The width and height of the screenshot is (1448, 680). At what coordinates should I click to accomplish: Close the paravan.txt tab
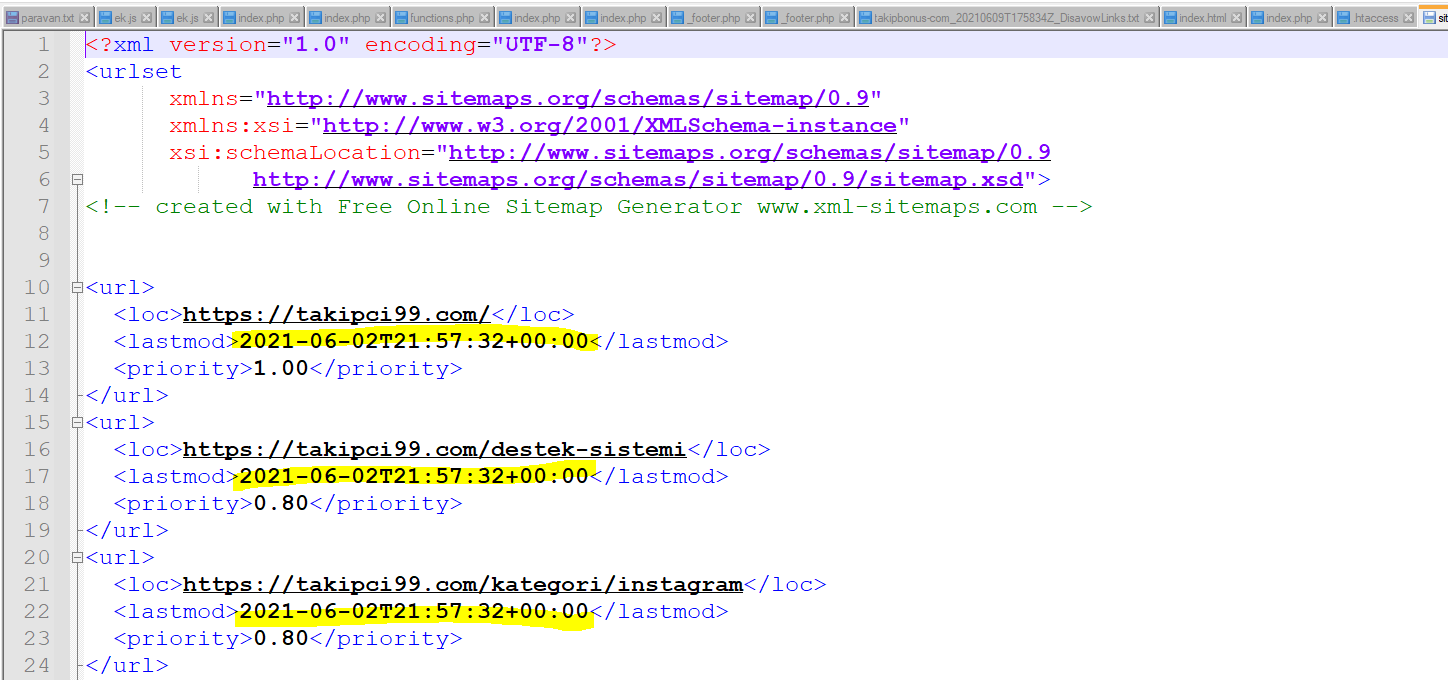tap(84, 18)
